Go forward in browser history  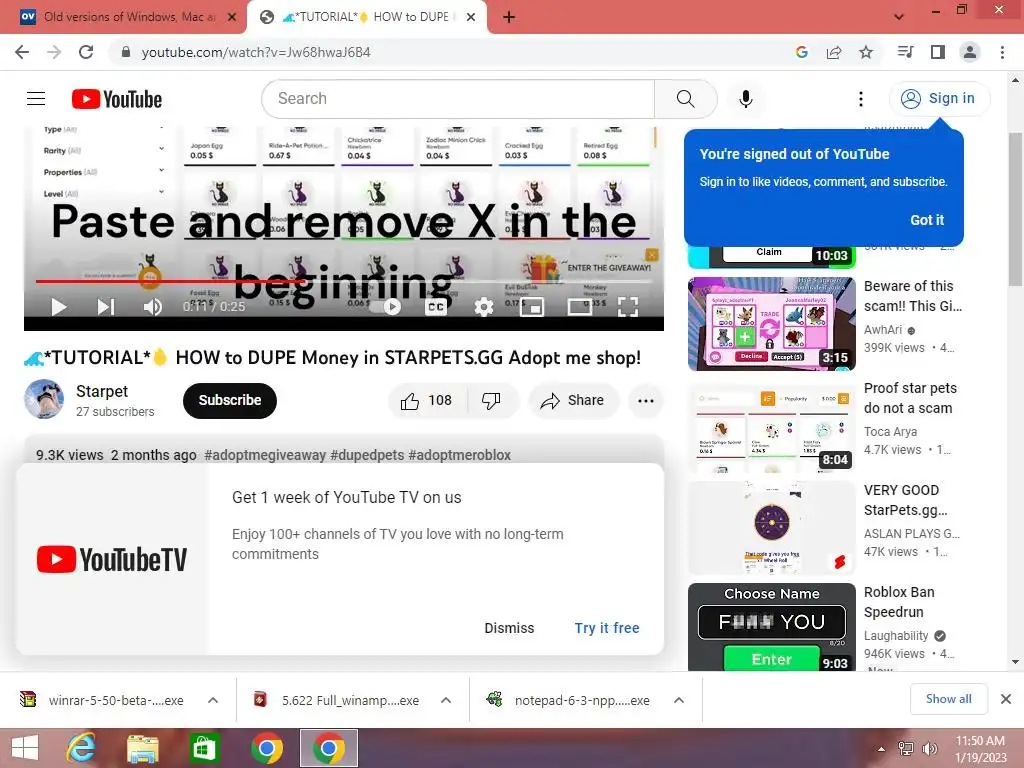(54, 52)
